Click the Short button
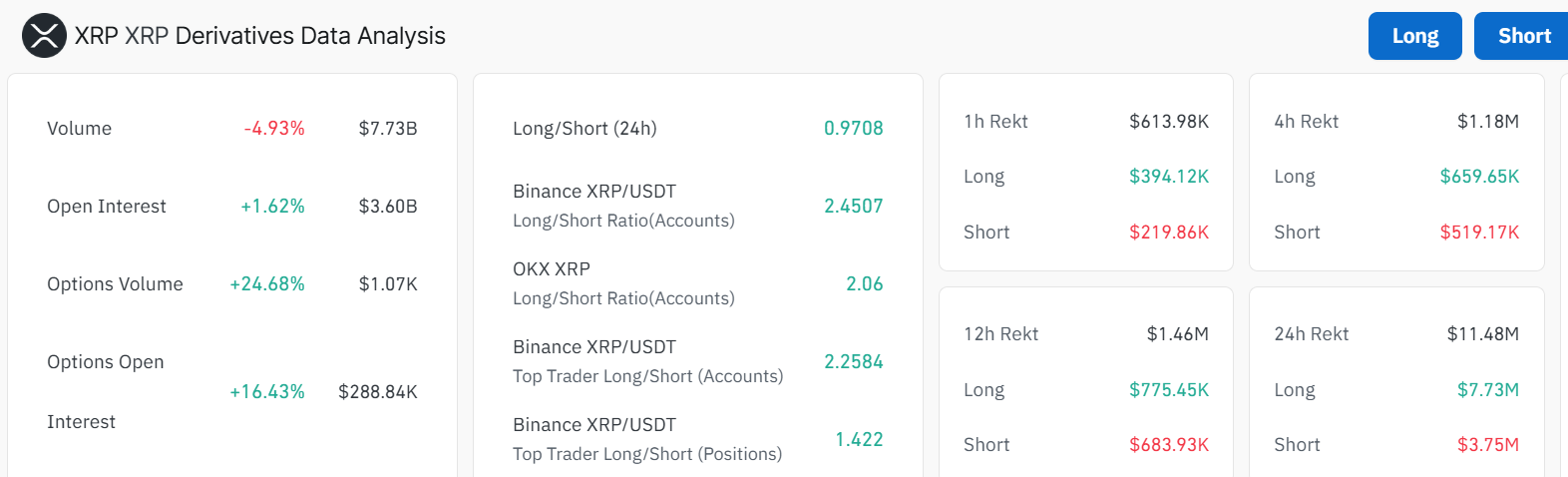The height and width of the screenshot is (477, 1568). coord(1523,36)
